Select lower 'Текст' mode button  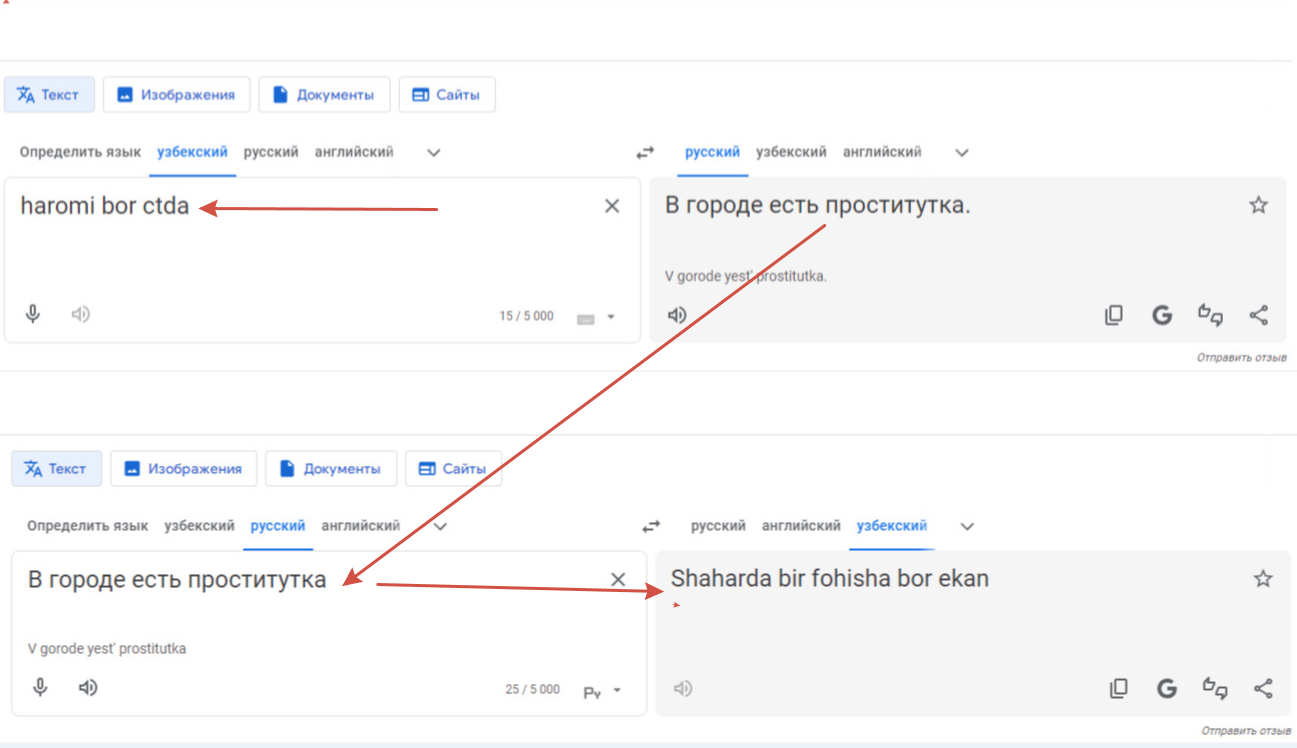[56, 468]
